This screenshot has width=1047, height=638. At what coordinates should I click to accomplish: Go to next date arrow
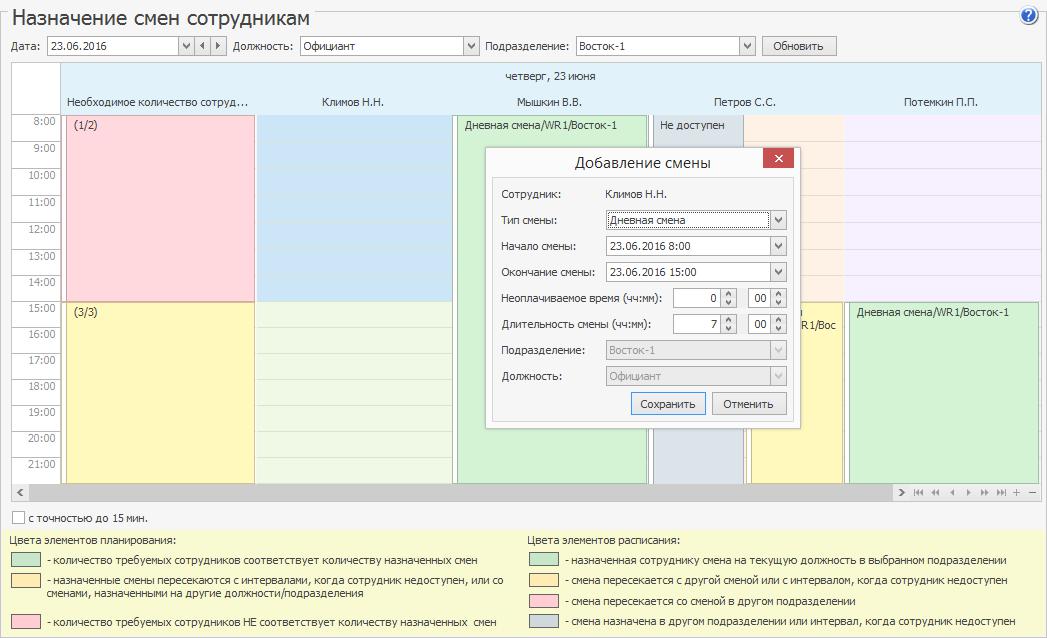click(218, 46)
